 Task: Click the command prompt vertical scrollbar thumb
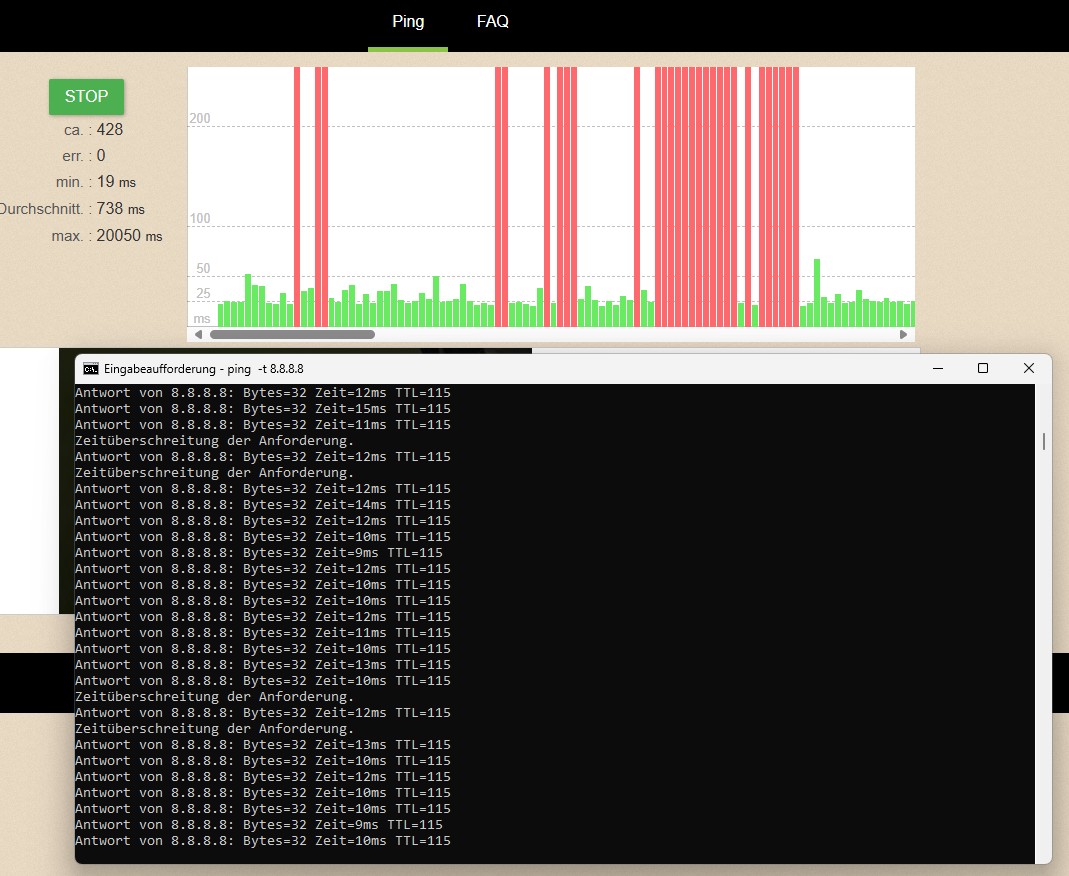tap(1043, 441)
